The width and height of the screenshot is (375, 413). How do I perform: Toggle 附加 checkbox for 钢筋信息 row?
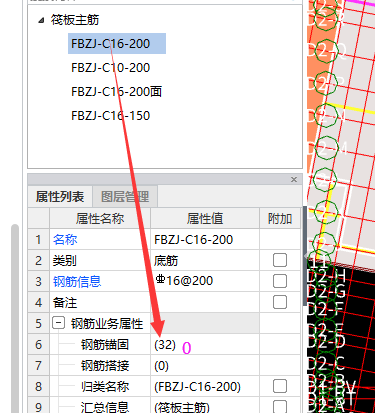point(280,281)
